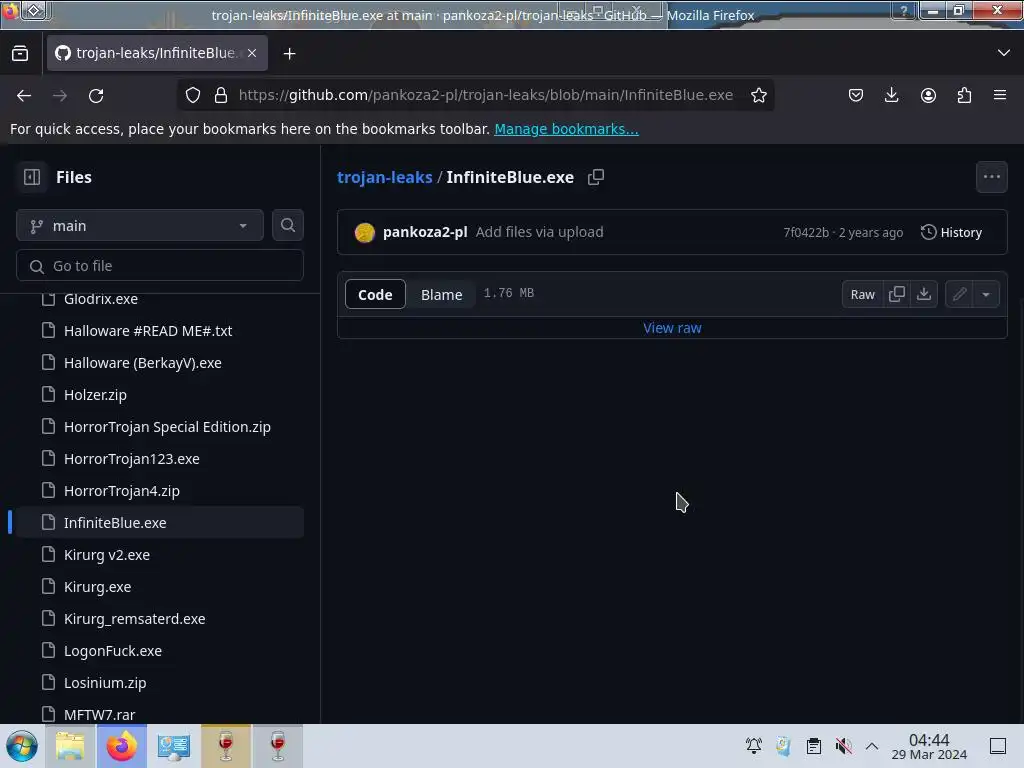Image resolution: width=1024 pixels, height=768 pixels.
Task: Open Firefox hamburger application menu
Action: tap(1000, 95)
